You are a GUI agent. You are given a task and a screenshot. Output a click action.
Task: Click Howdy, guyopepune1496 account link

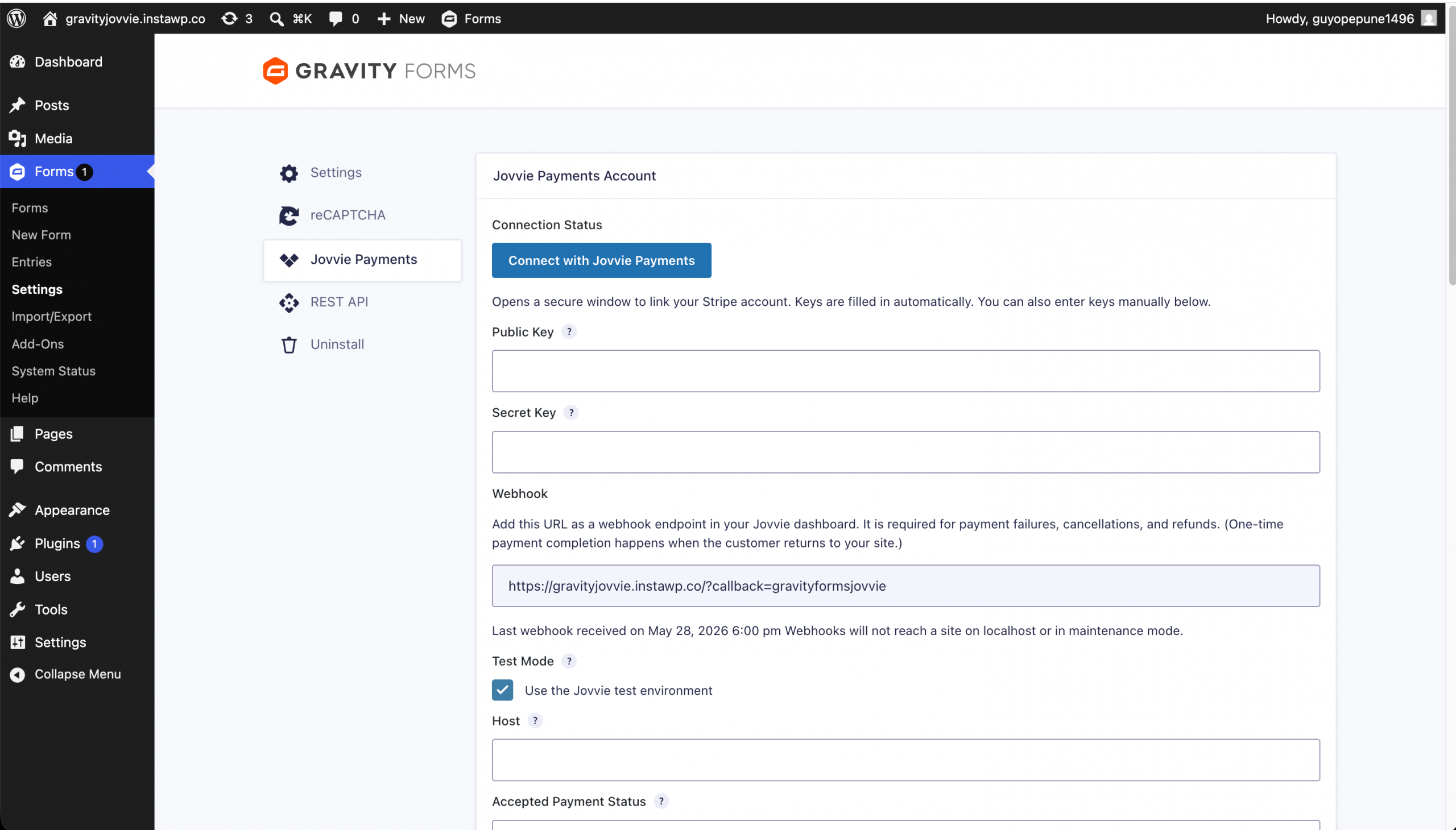point(1339,19)
